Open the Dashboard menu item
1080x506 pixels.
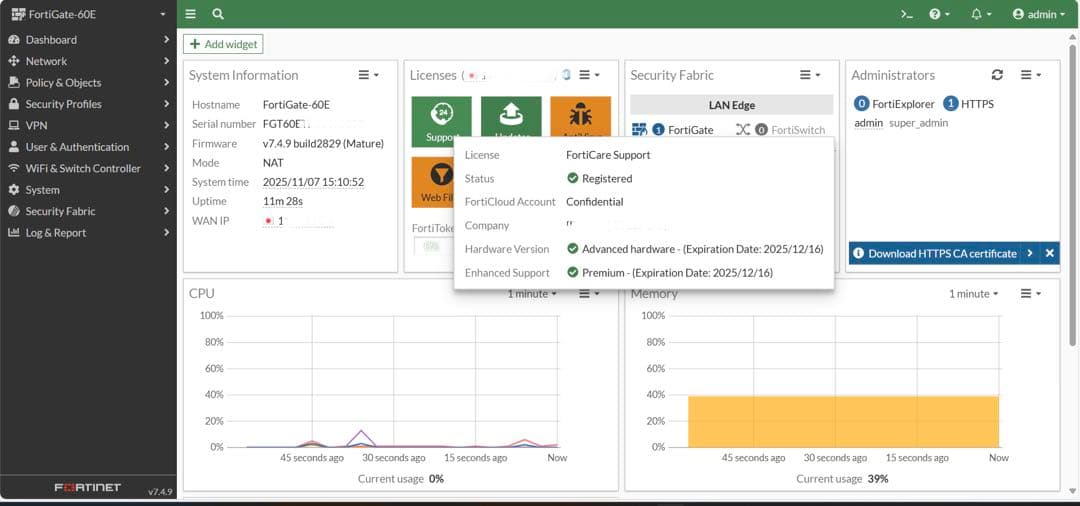[x=88, y=40]
